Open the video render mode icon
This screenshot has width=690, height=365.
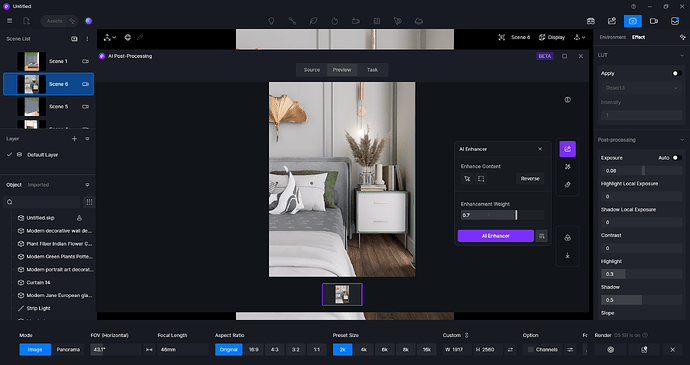tap(654, 21)
